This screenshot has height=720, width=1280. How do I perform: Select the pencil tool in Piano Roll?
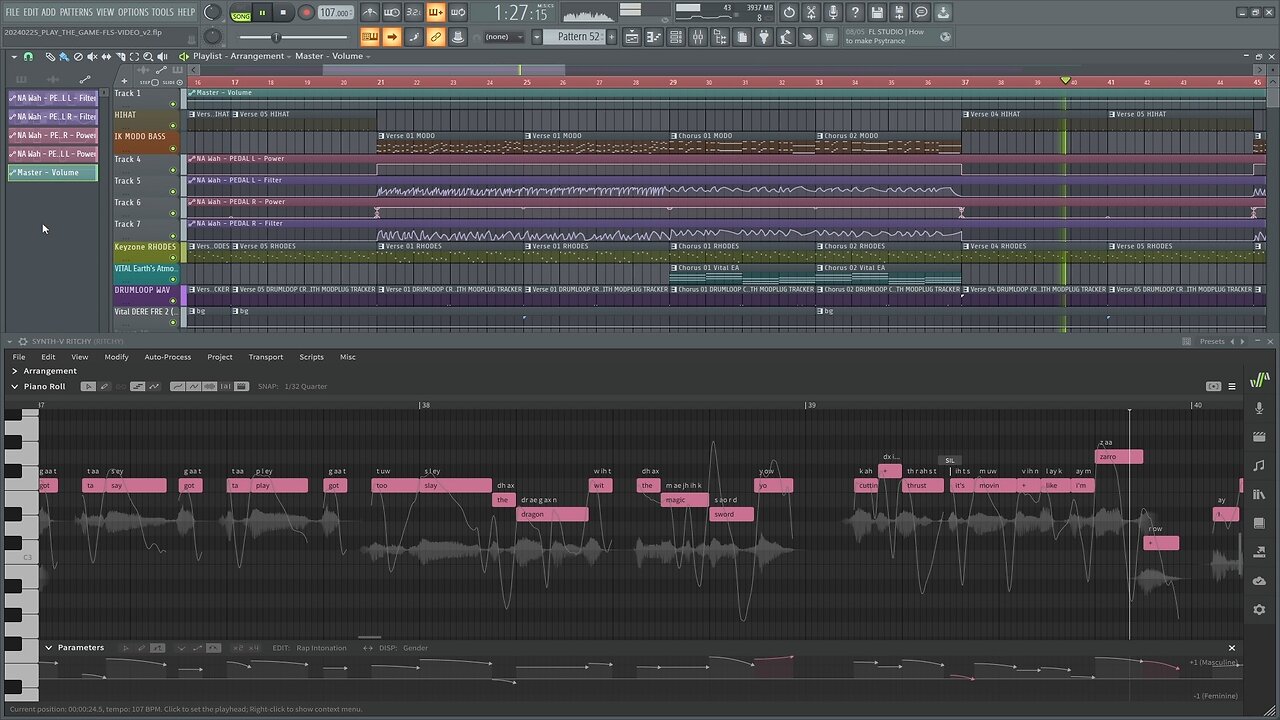pyautogui.click(x=104, y=386)
